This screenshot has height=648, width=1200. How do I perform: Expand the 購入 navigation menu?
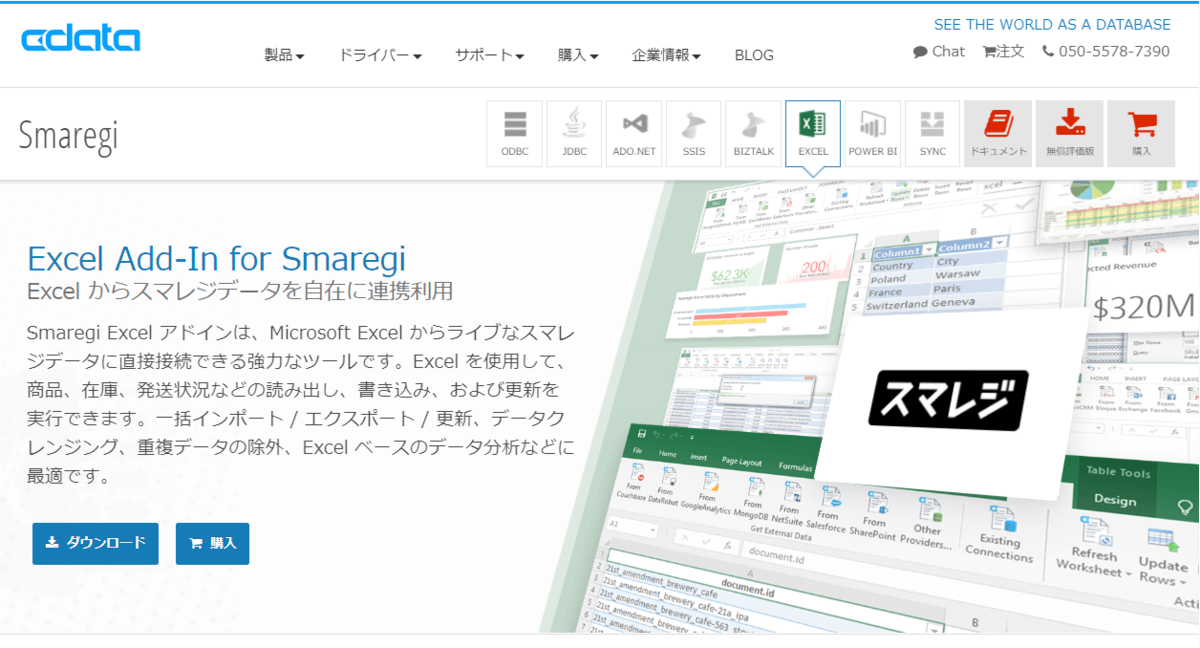tap(578, 55)
